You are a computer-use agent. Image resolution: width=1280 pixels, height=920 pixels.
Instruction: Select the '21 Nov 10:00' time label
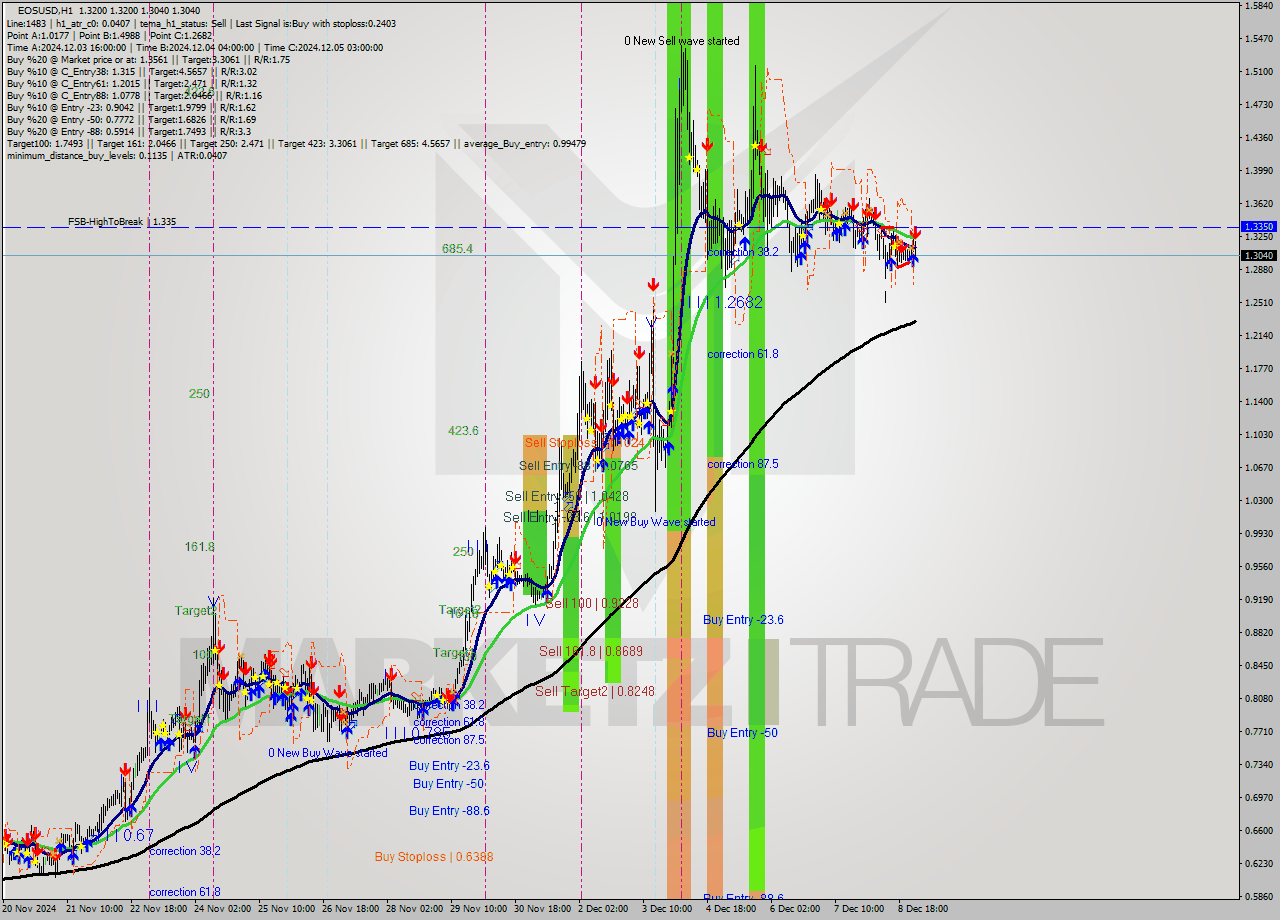click(96, 910)
